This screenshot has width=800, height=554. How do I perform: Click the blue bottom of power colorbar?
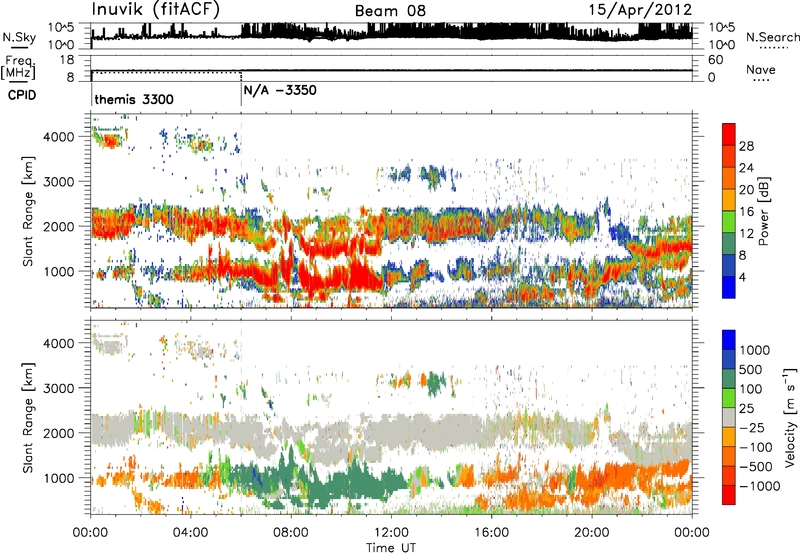(729, 287)
